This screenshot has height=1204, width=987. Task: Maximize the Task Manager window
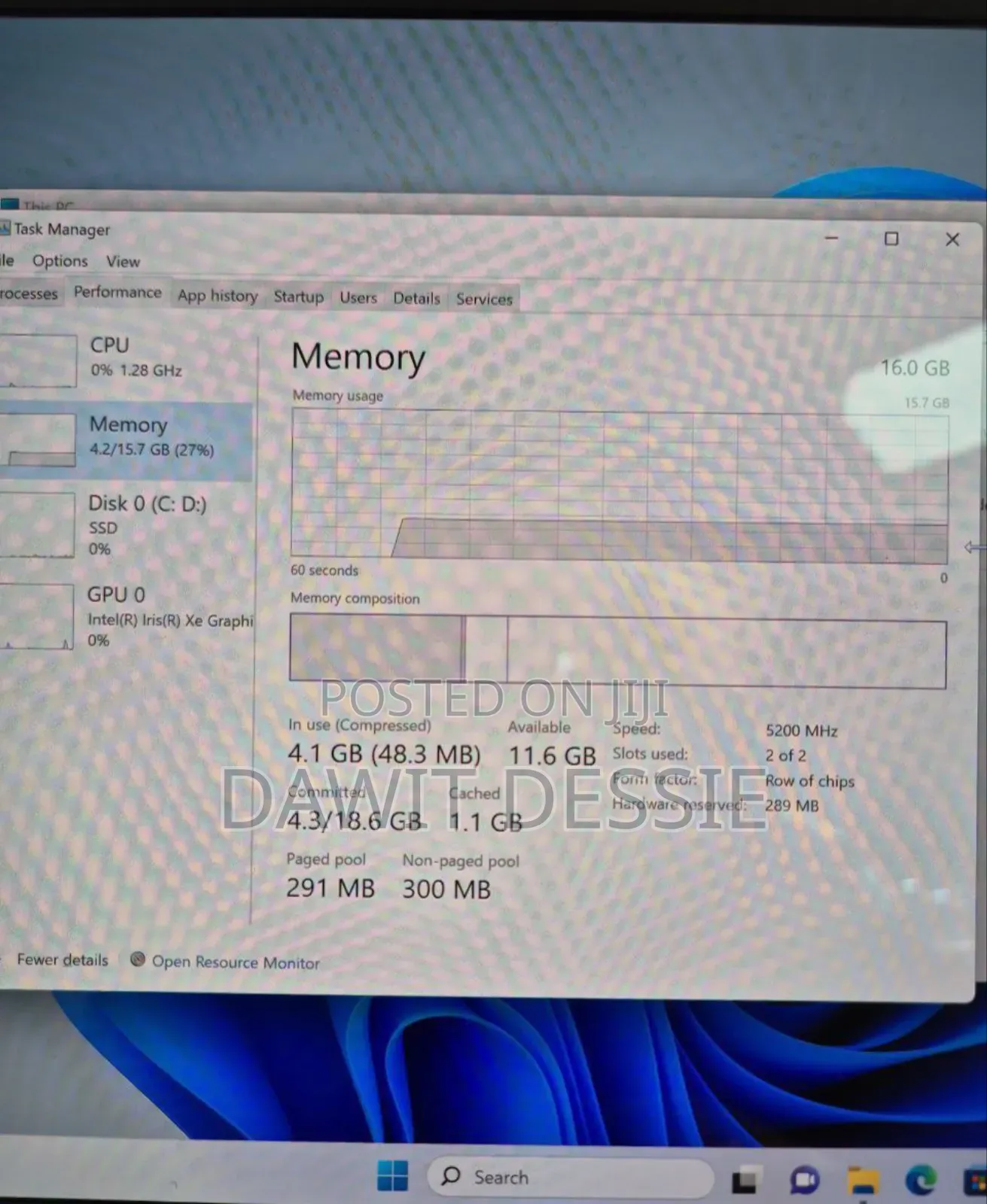tap(891, 239)
